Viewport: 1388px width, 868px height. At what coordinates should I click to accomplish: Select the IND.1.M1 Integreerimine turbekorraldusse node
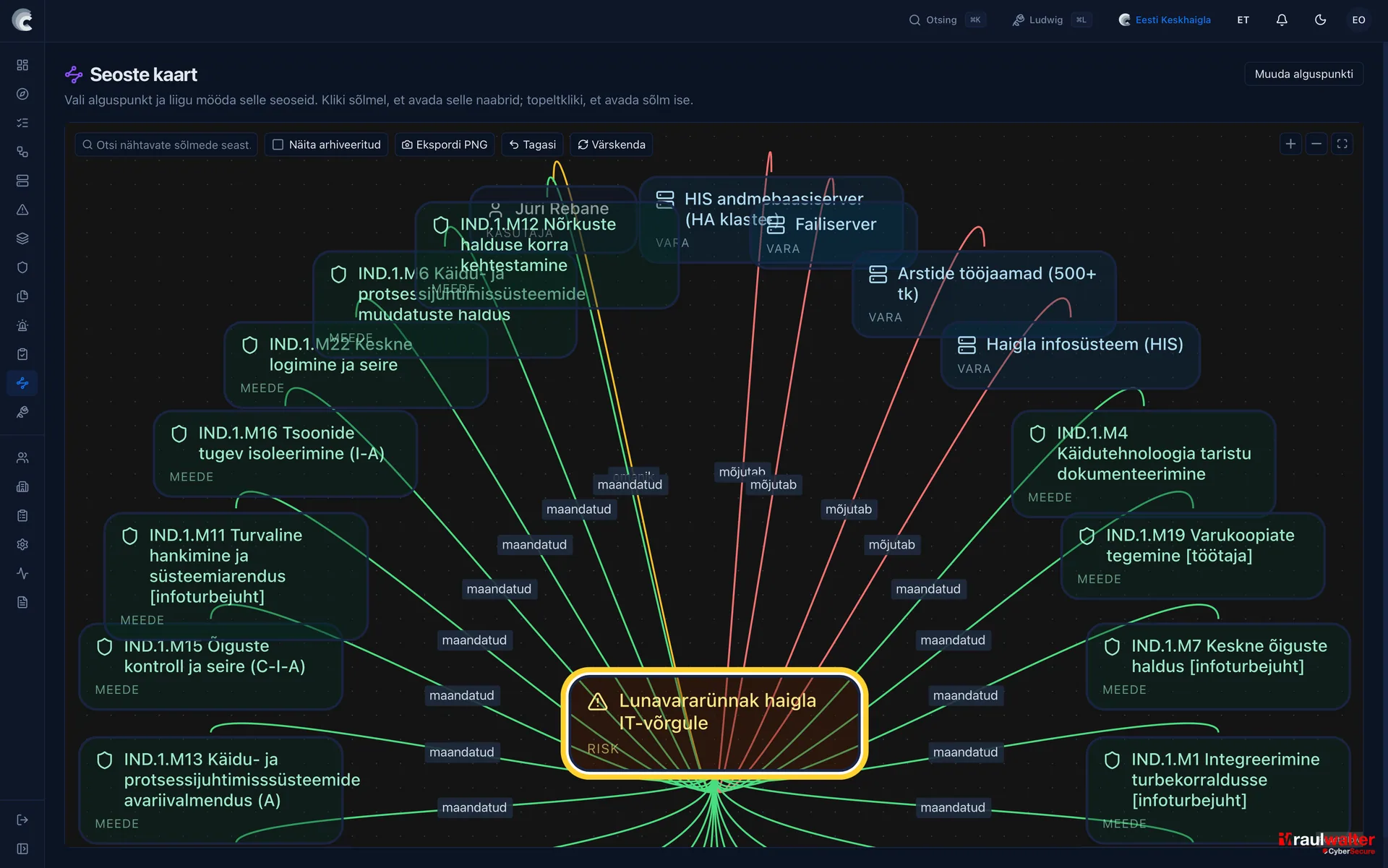(1218, 790)
